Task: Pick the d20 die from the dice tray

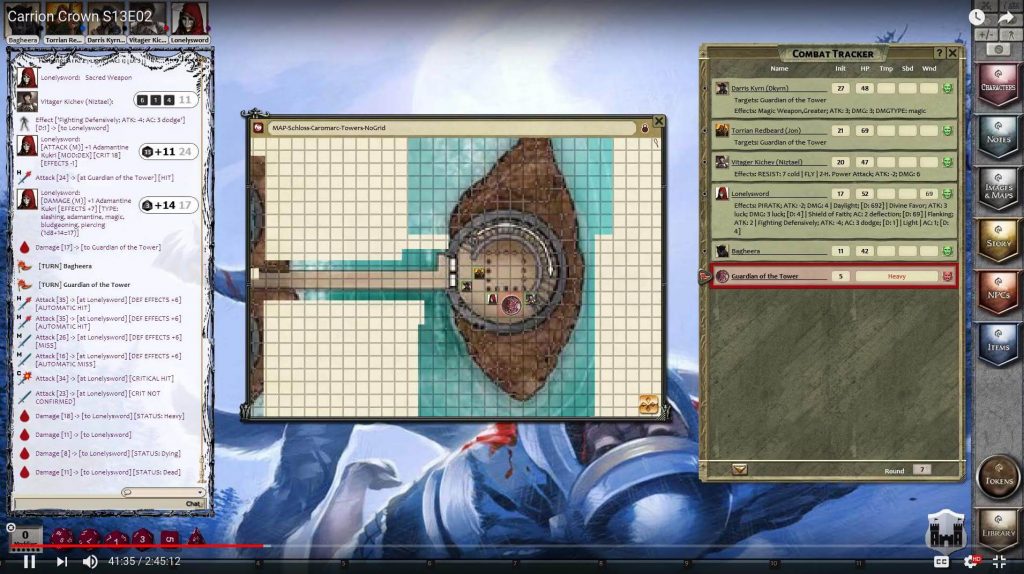Action: (62, 538)
